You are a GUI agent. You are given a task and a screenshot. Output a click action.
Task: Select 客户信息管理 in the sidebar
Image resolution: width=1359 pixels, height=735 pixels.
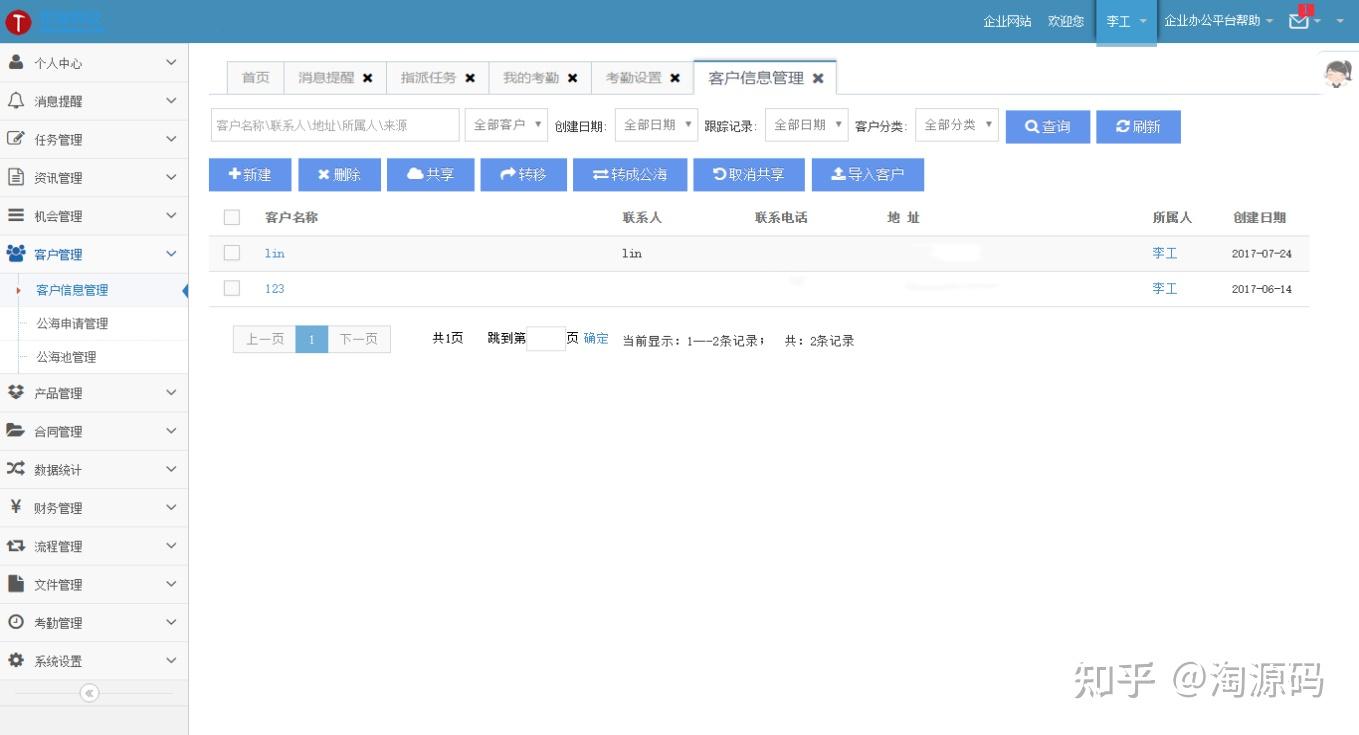pos(72,290)
